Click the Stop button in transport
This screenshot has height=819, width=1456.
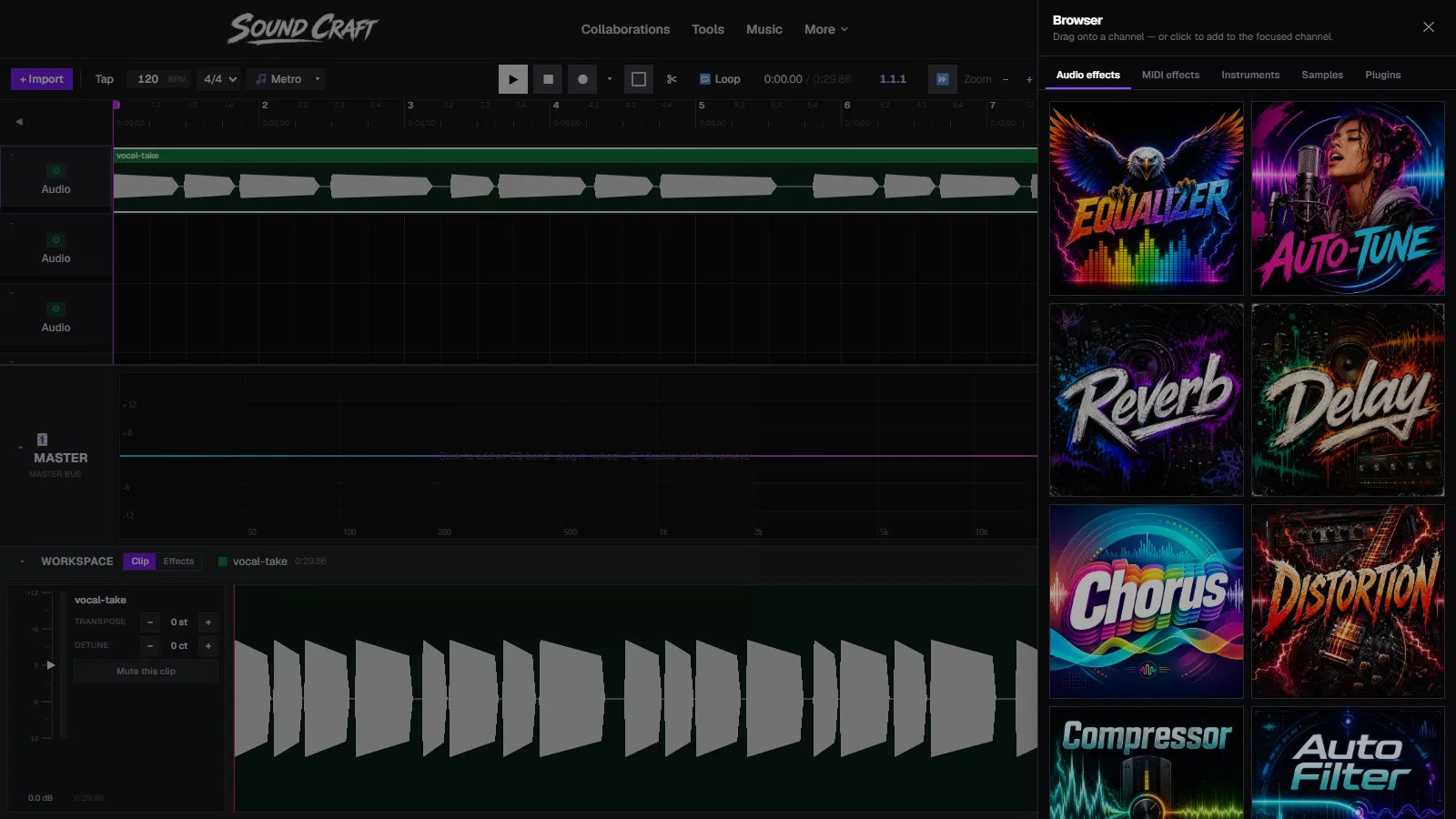point(548,79)
